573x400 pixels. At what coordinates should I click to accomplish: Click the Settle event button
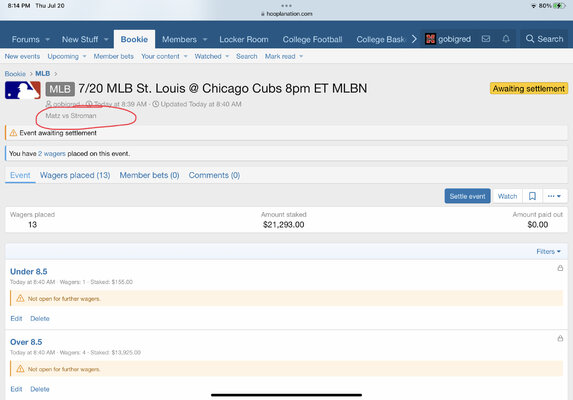pyautogui.click(x=467, y=196)
